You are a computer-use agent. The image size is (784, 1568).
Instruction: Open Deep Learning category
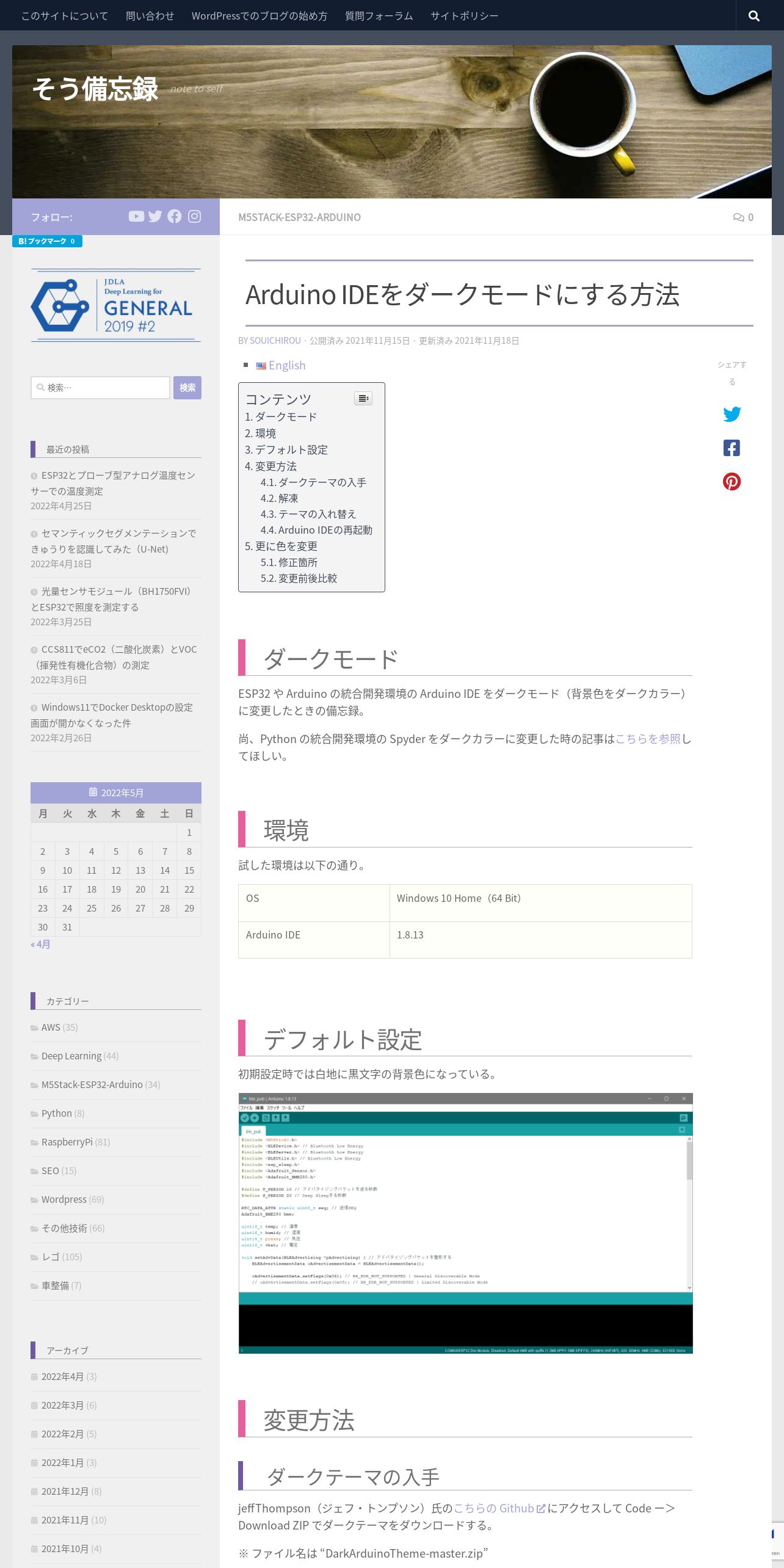pos(71,1056)
